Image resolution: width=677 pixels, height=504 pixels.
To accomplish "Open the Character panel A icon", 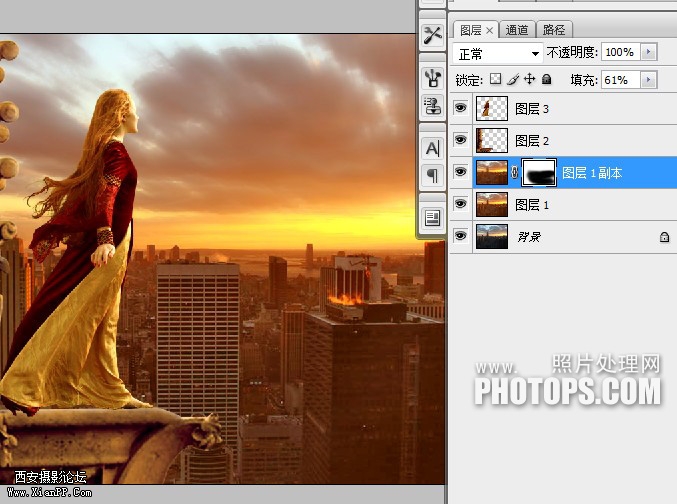I will click(432, 149).
